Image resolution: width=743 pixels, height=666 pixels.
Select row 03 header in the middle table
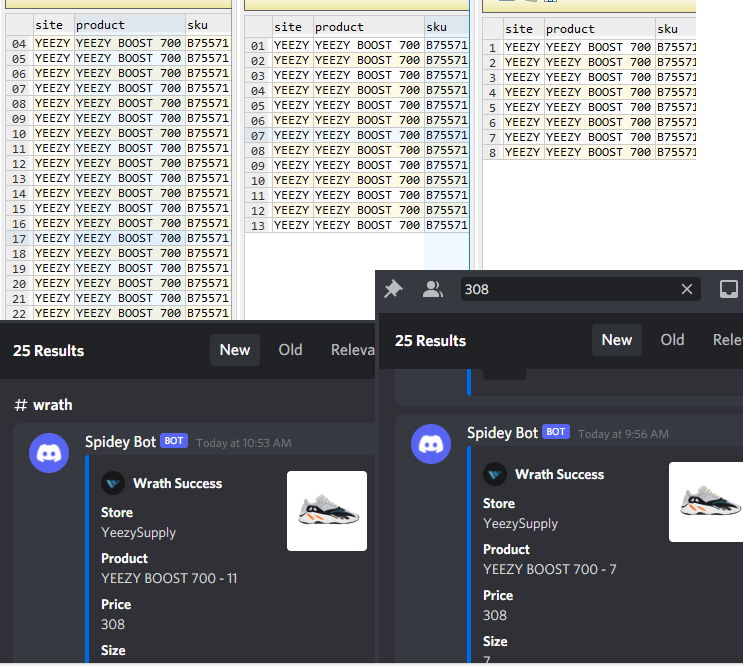(258, 75)
